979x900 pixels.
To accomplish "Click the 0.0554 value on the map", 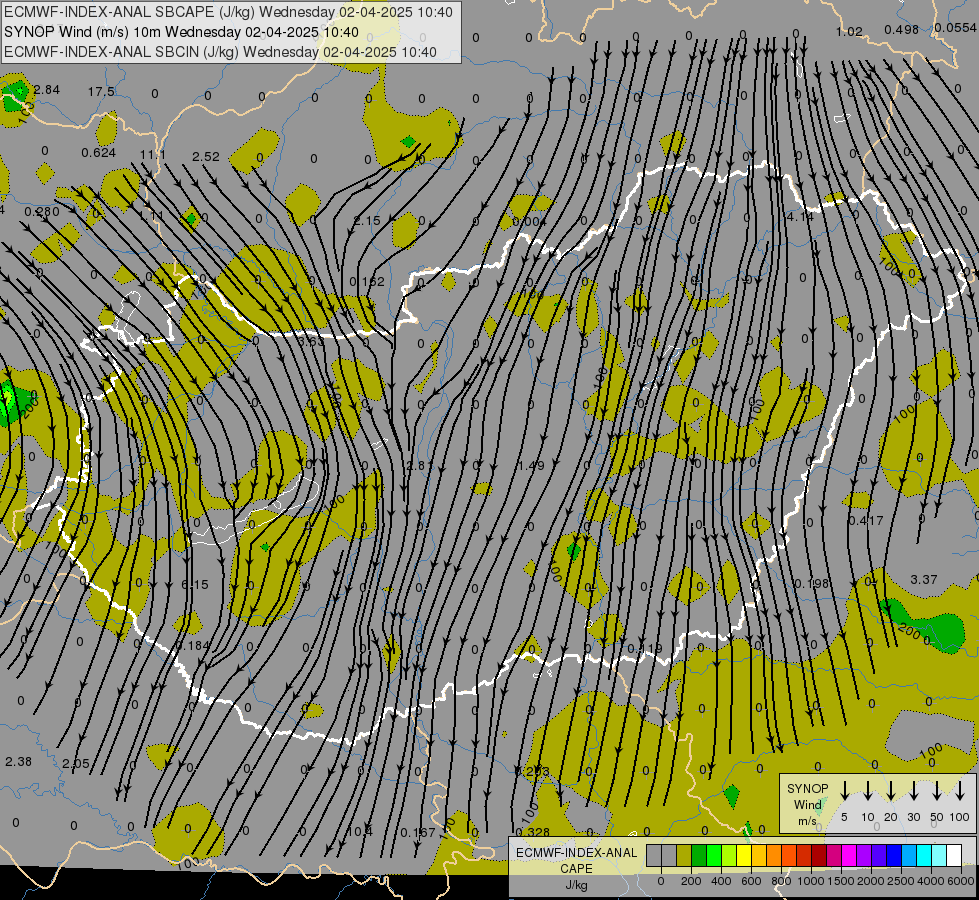I will click(955, 27).
